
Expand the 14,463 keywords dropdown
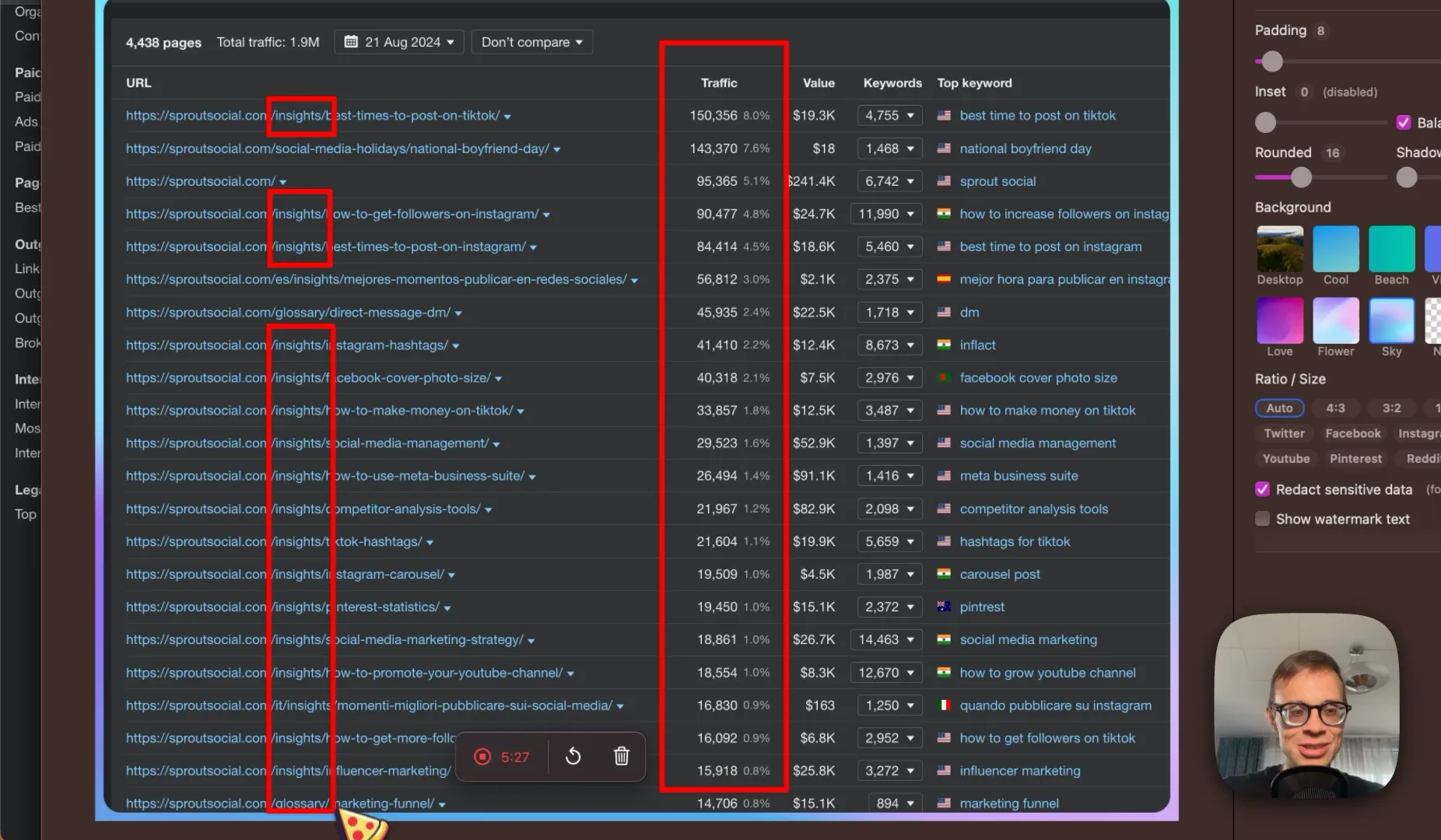(886, 639)
